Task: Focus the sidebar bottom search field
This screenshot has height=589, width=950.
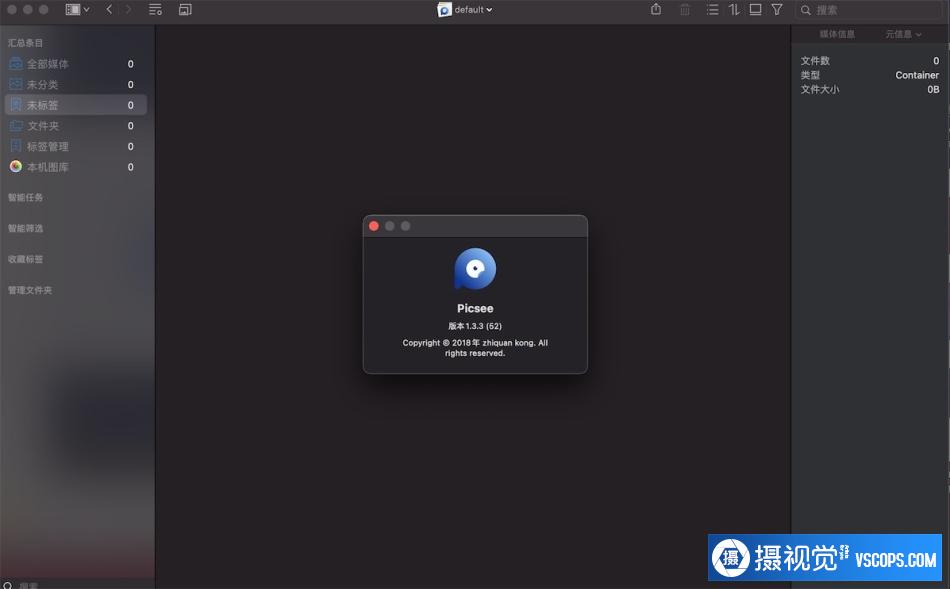Action: (77, 585)
